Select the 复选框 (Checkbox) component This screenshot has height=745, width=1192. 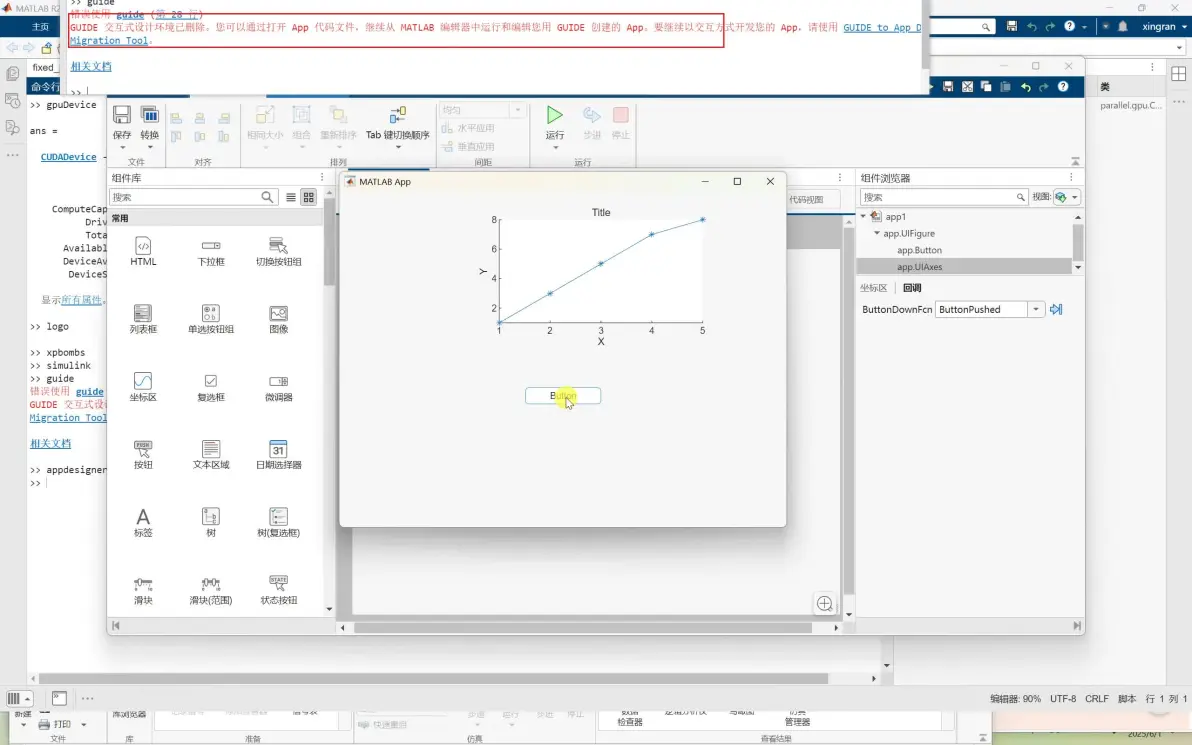click(x=210, y=385)
